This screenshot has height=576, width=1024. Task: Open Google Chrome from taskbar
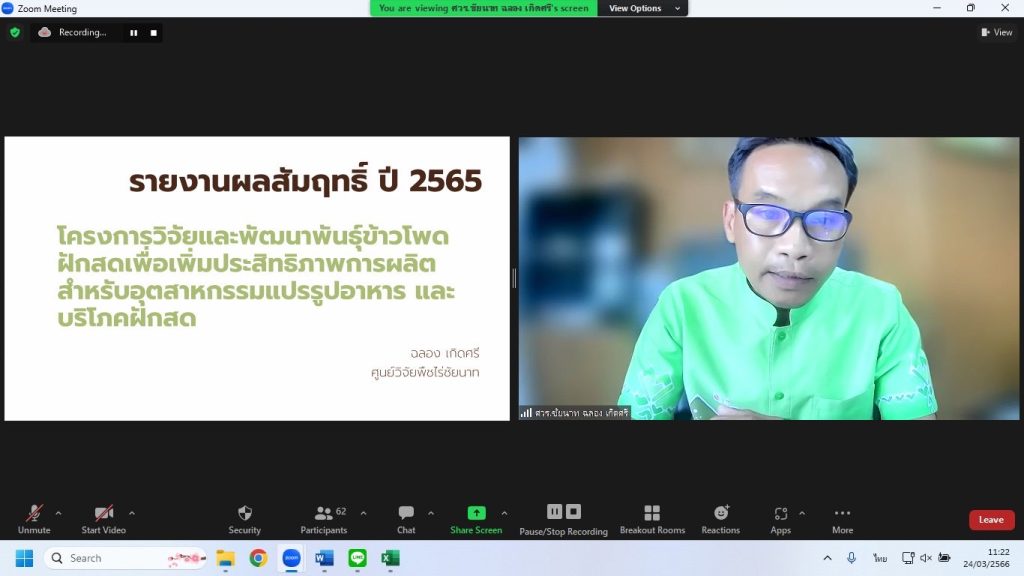(258, 558)
